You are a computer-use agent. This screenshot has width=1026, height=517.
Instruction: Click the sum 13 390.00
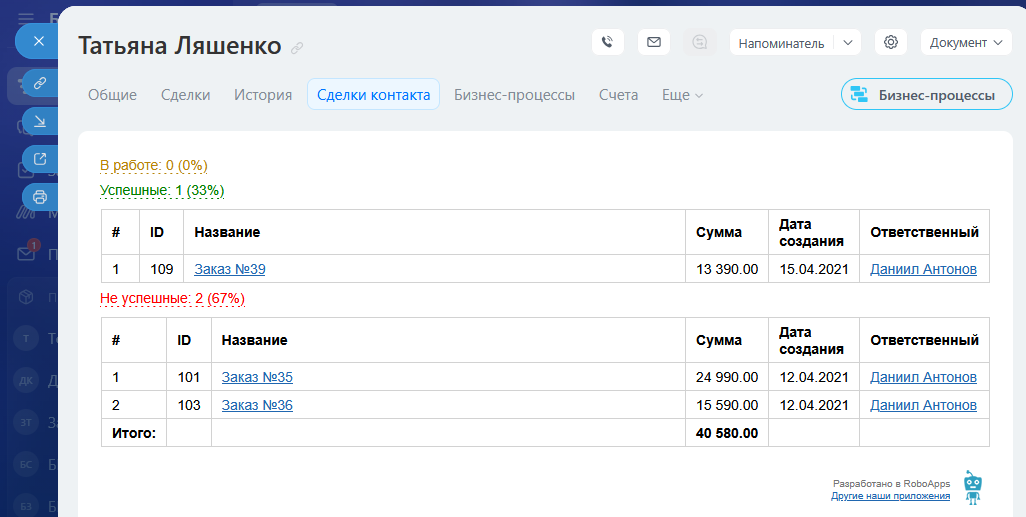[727, 269]
